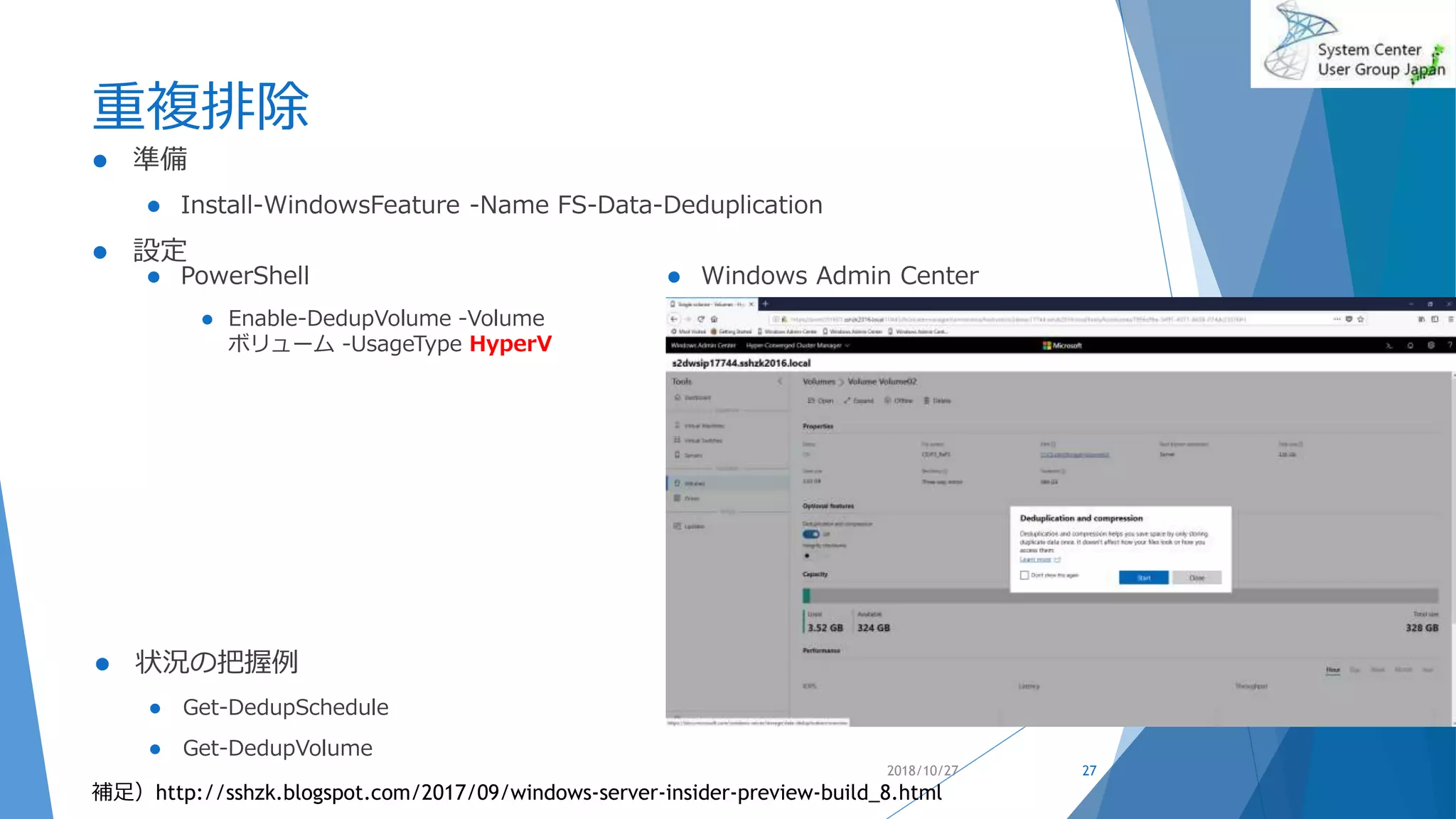Open the browser home page icon
Viewport: 1456px width, 819px height.
[x=714, y=319]
